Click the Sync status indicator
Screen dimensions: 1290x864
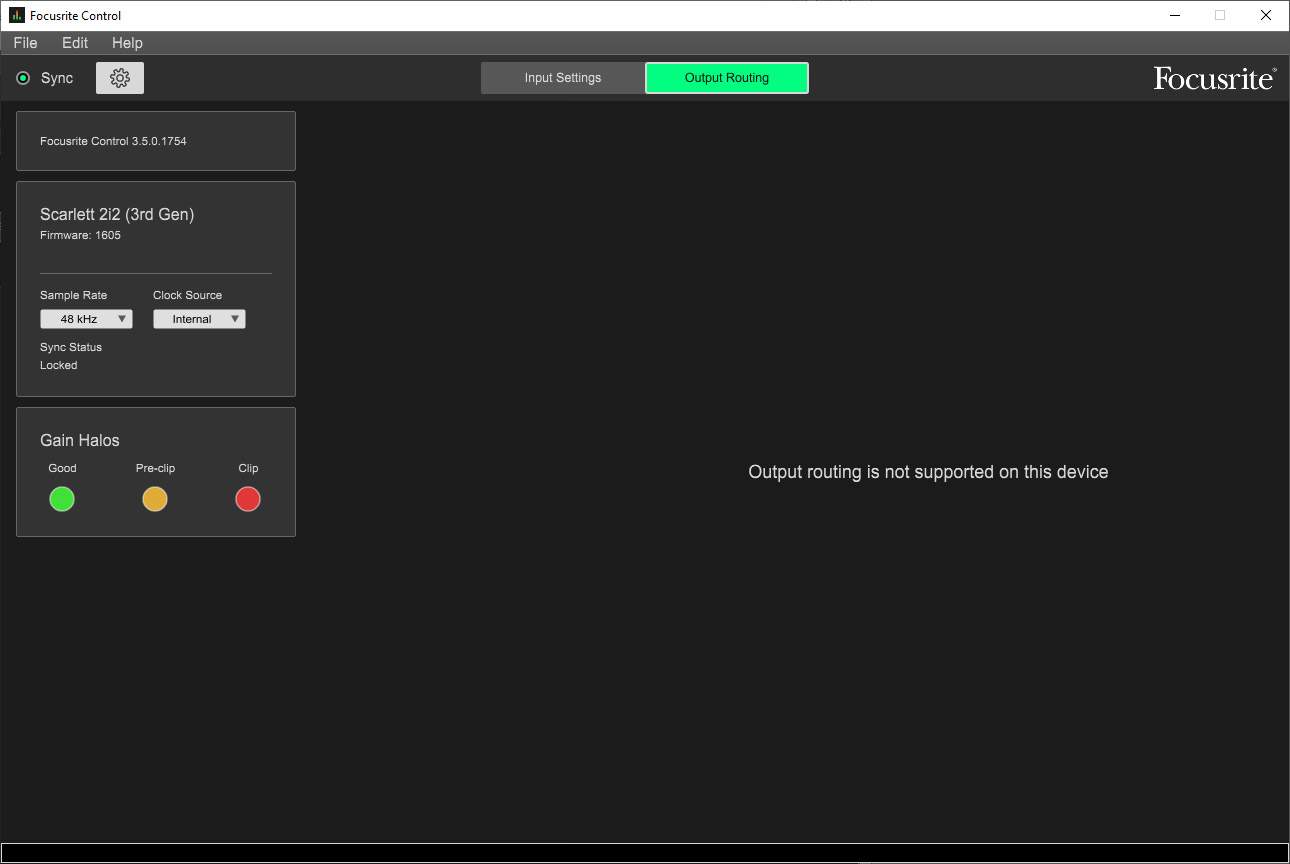[x=23, y=78]
